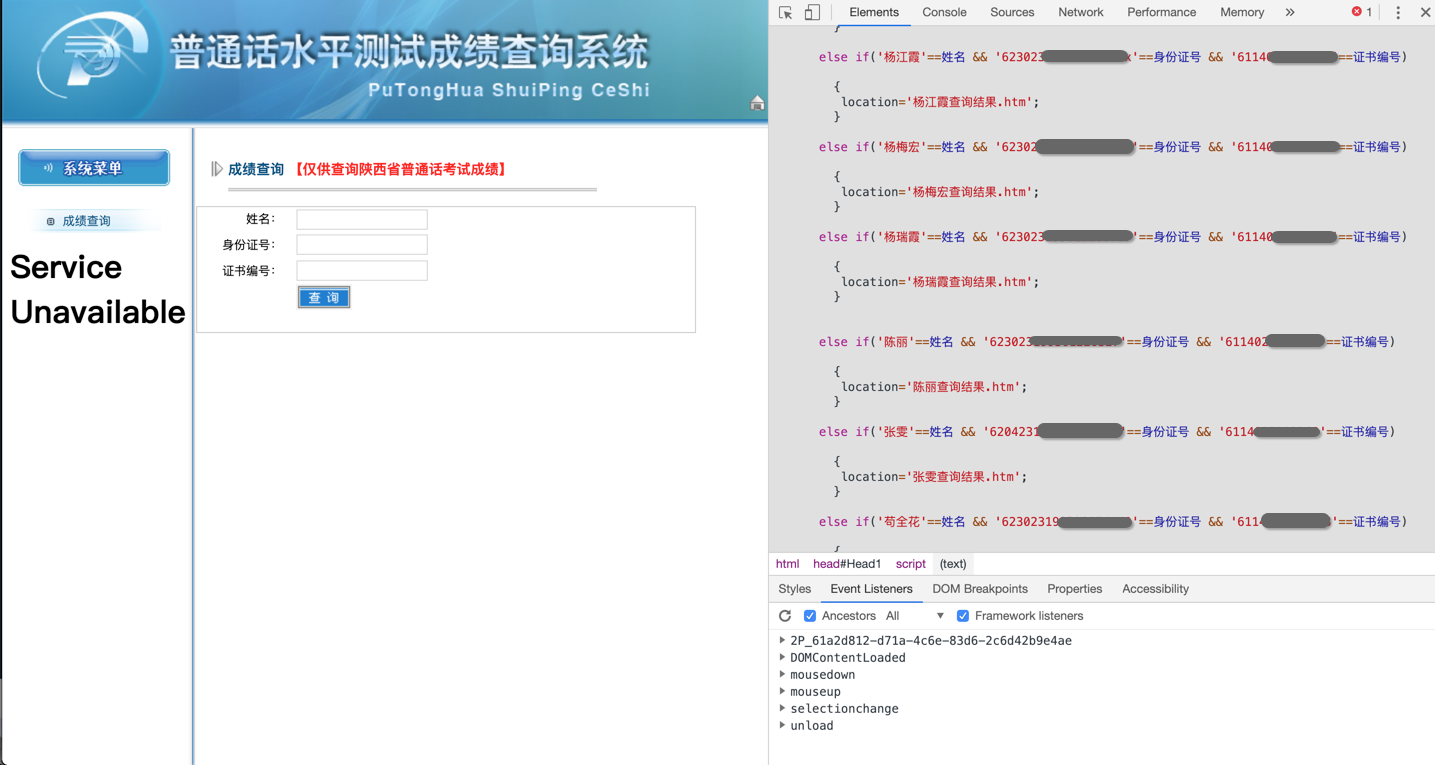The width and height of the screenshot is (1435, 766).
Task: Open the Properties pane
Action: pyautogui.click(x=1075, y=589)
